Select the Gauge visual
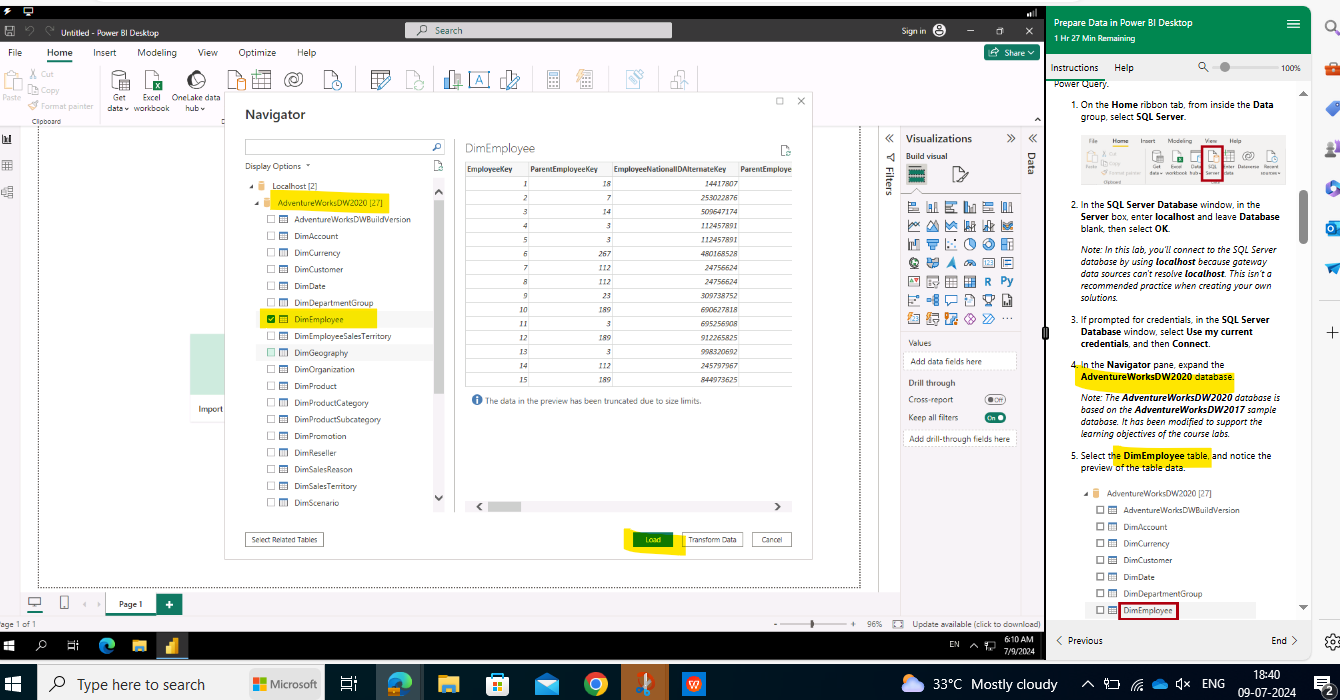The height and width of the screenshot is (700, 1340). [970, 263]
